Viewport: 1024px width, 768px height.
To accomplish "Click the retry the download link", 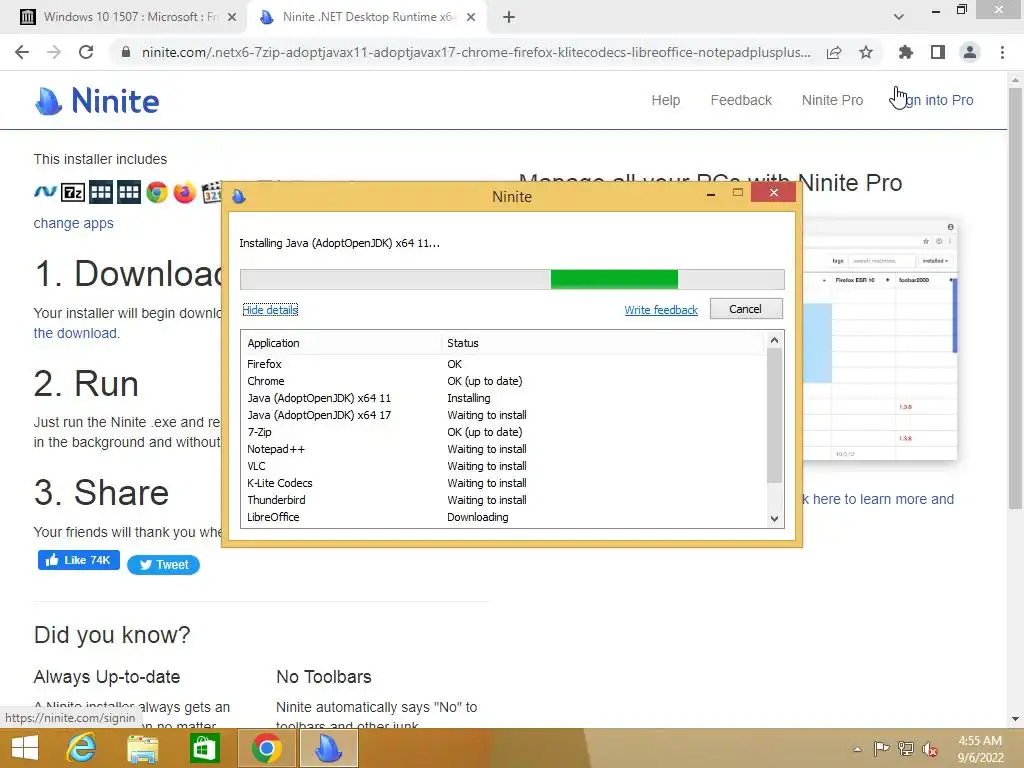I will (x=76, y=333).
